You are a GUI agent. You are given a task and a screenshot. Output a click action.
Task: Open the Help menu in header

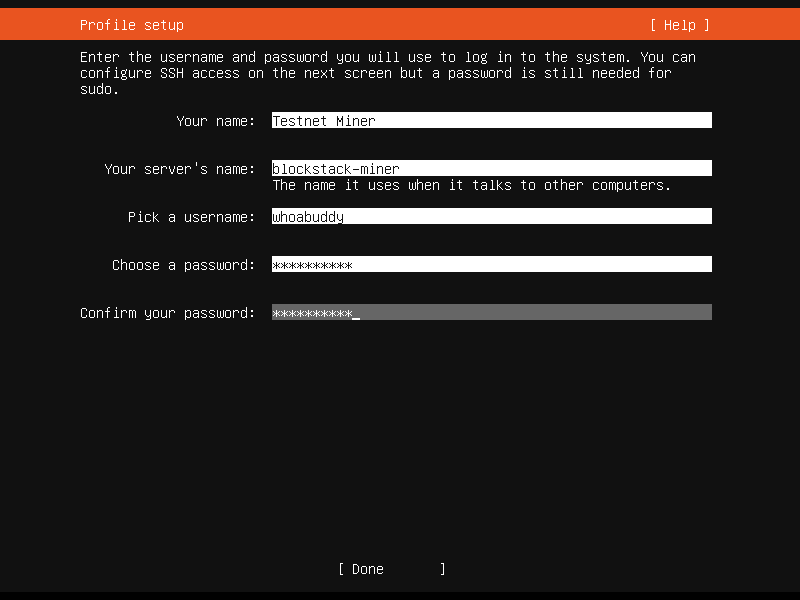tap(680, 25)
